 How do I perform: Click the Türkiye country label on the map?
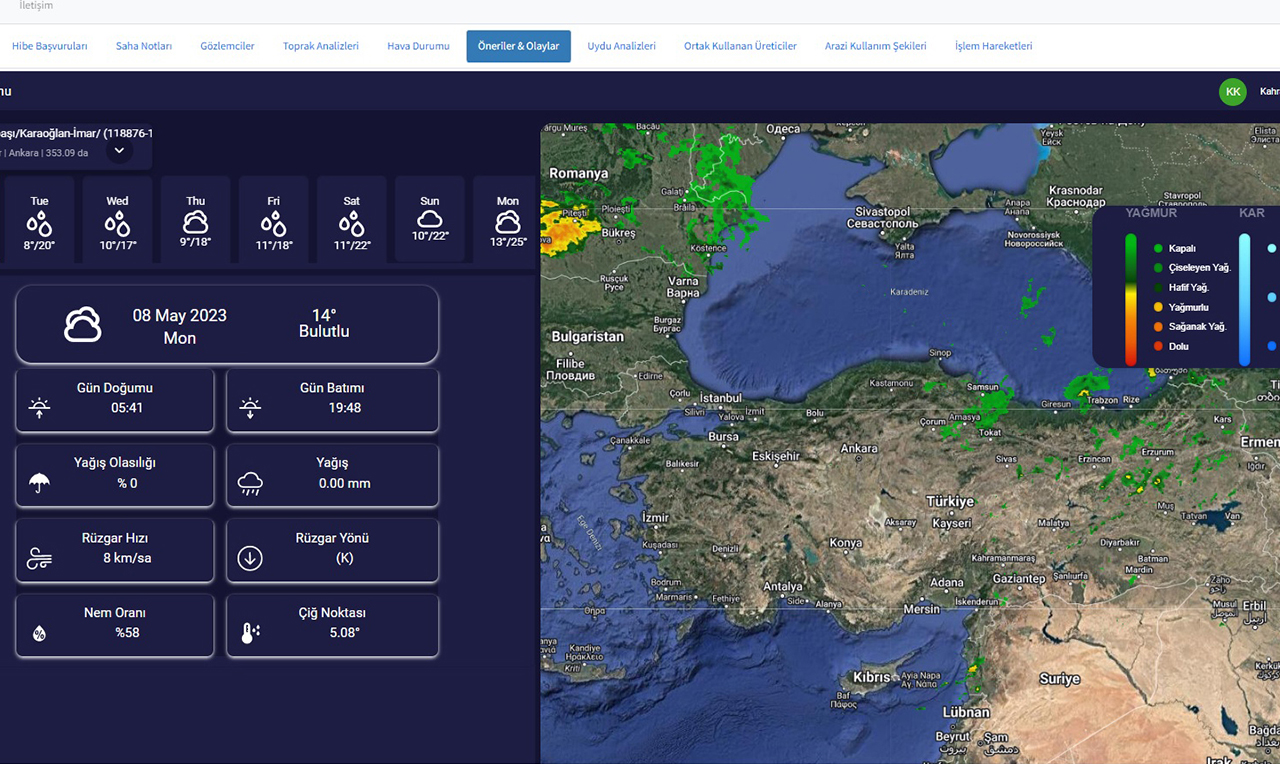949,501
